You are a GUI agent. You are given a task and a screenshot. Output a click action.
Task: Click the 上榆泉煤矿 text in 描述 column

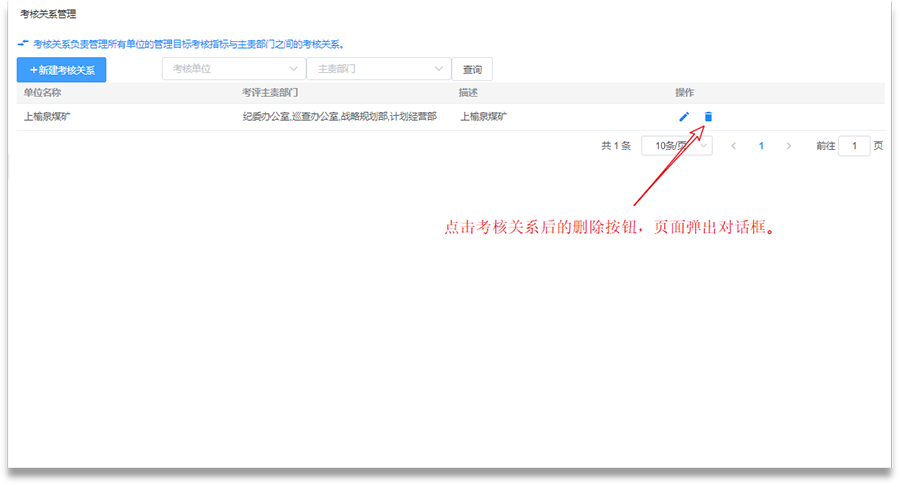point(483,117)
